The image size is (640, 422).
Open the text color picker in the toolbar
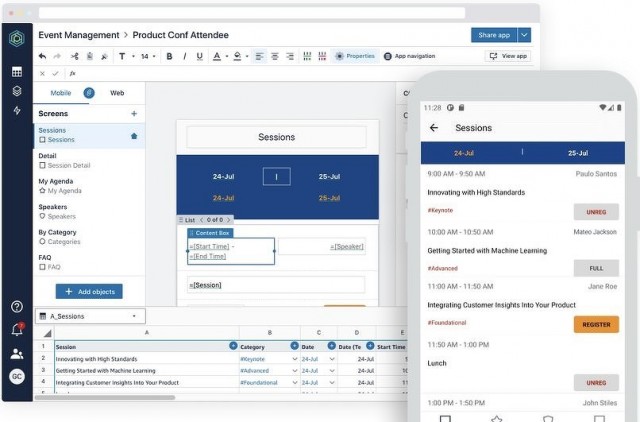217,56
